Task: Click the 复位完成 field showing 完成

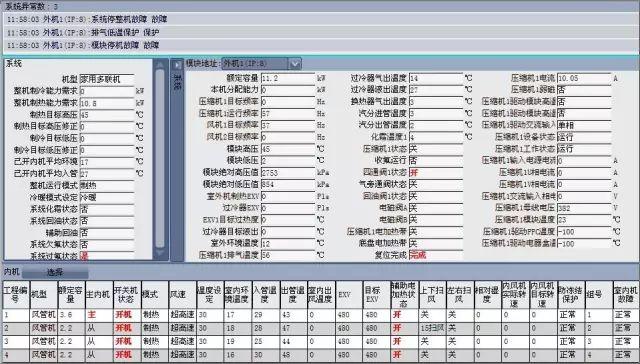Action: click(x=436, y=255)
